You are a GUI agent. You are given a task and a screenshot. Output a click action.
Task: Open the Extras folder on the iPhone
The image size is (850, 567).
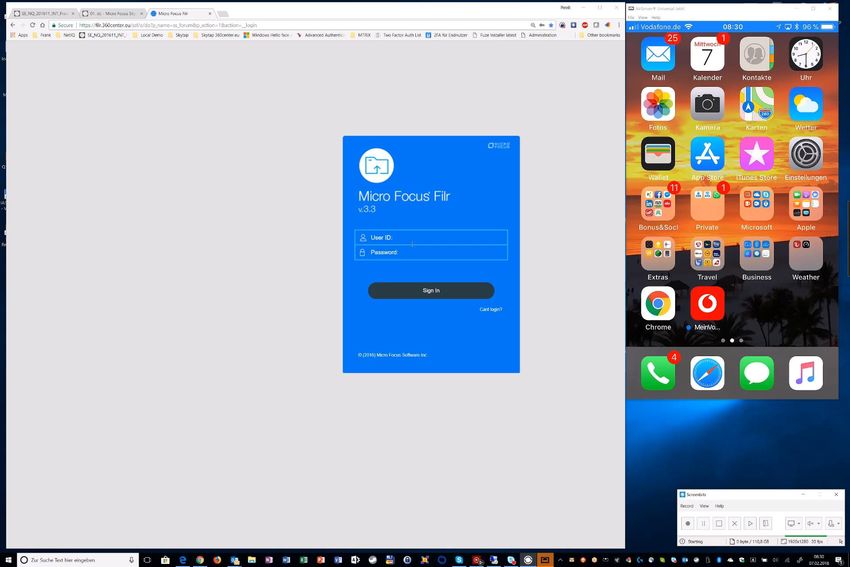click(x=658, y=254)
